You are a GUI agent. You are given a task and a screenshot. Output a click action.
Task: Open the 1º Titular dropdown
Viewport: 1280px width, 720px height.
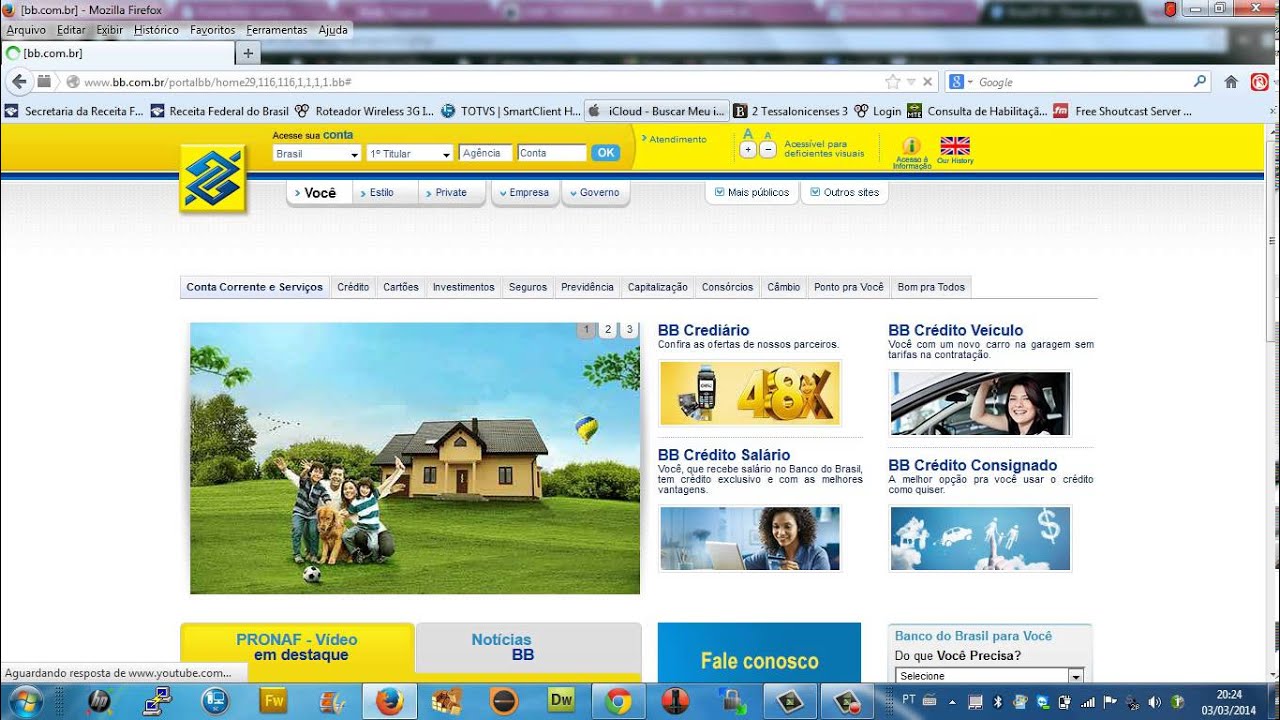tap(410, 154)
